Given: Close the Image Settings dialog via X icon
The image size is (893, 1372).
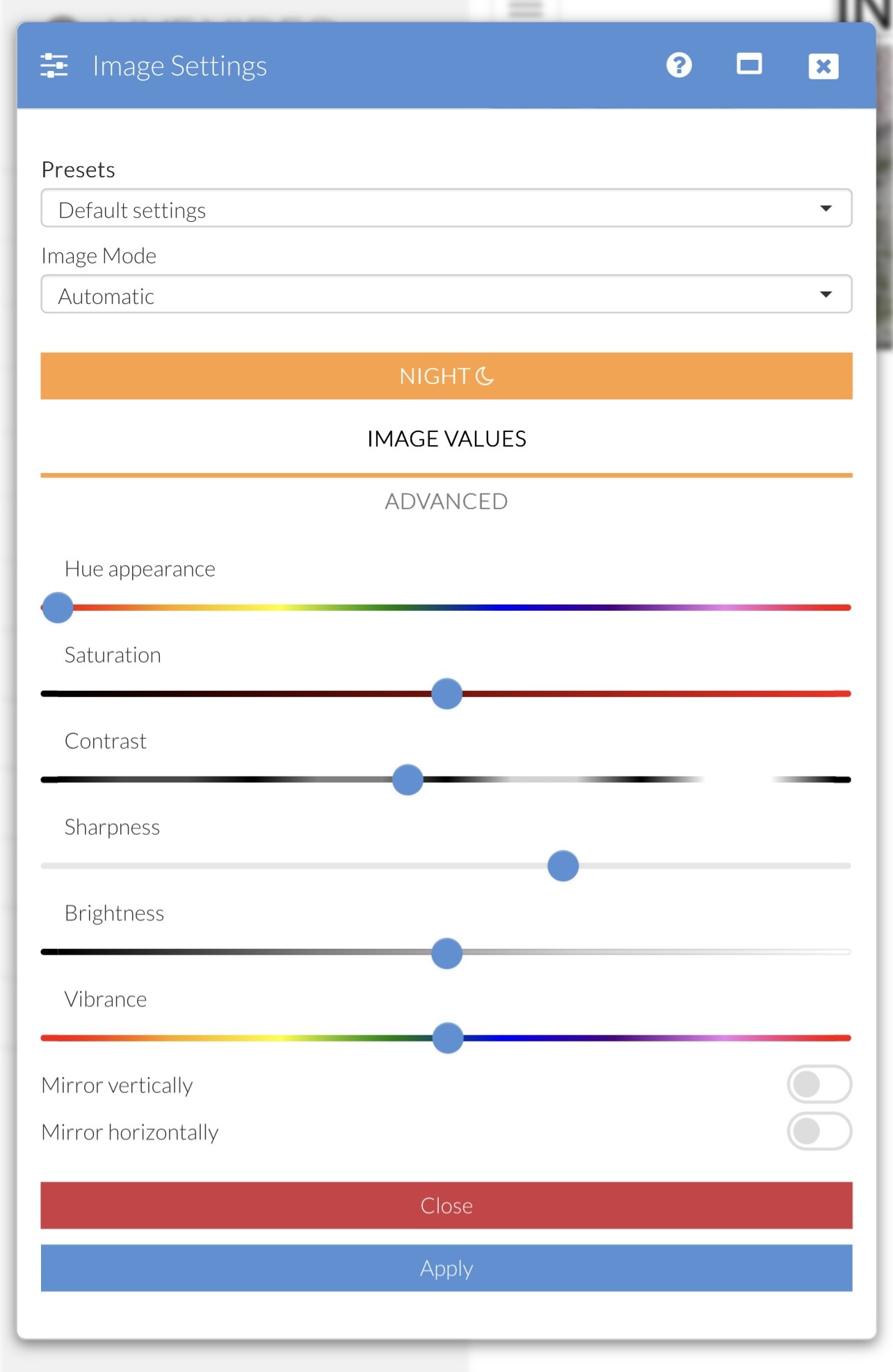Looking at the screenshot, I should pos(823,66).
